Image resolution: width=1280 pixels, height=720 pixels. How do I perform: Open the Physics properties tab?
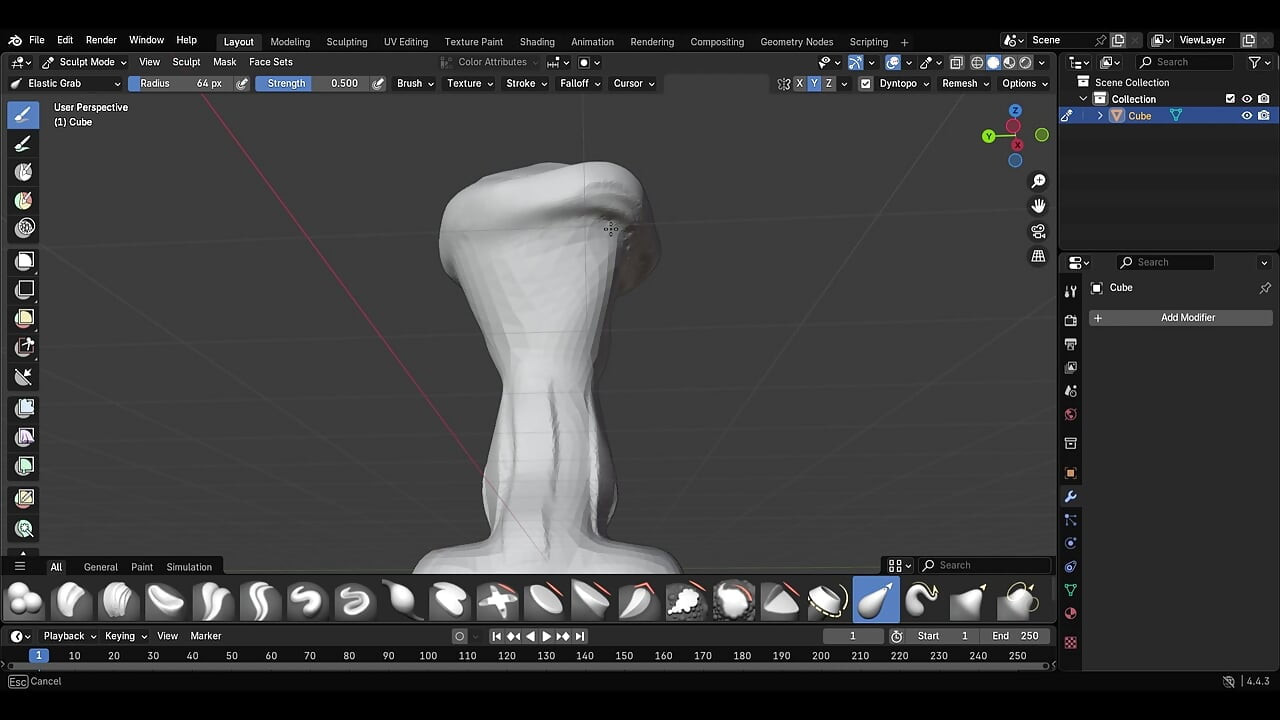coord(1071,543)
